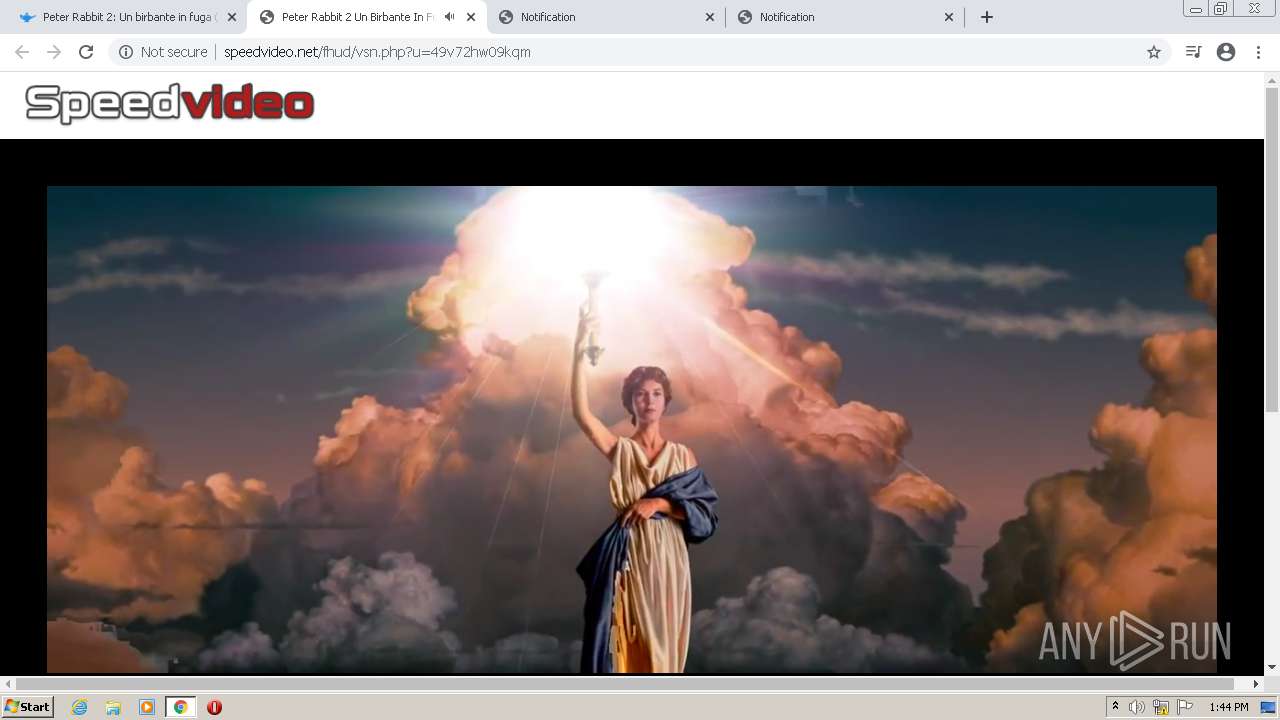Open Action Center flag icon
1280x720 pixels.
(x=1185, y=707)
